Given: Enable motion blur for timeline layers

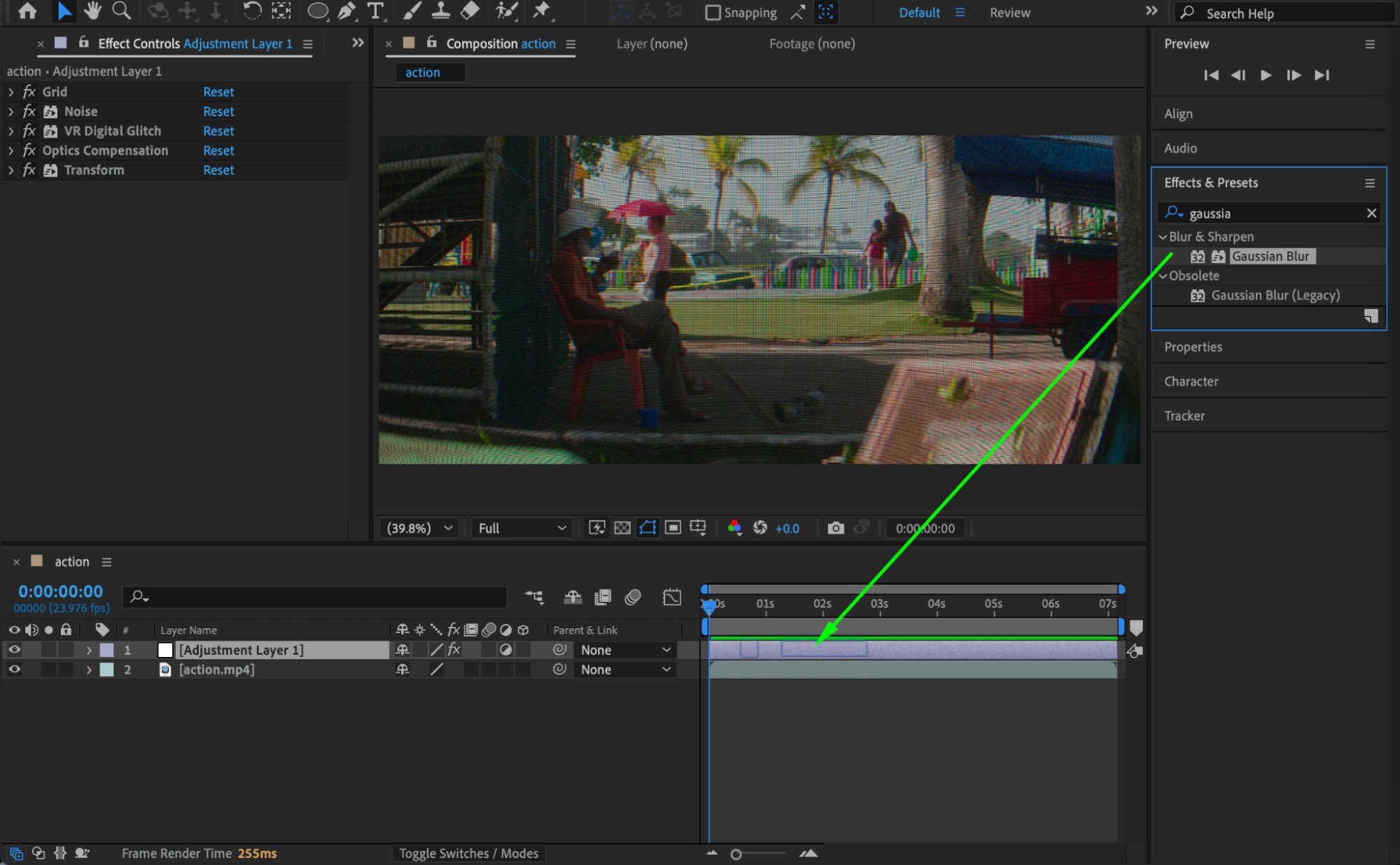Looking at the screenshot, I should (633, 597).
